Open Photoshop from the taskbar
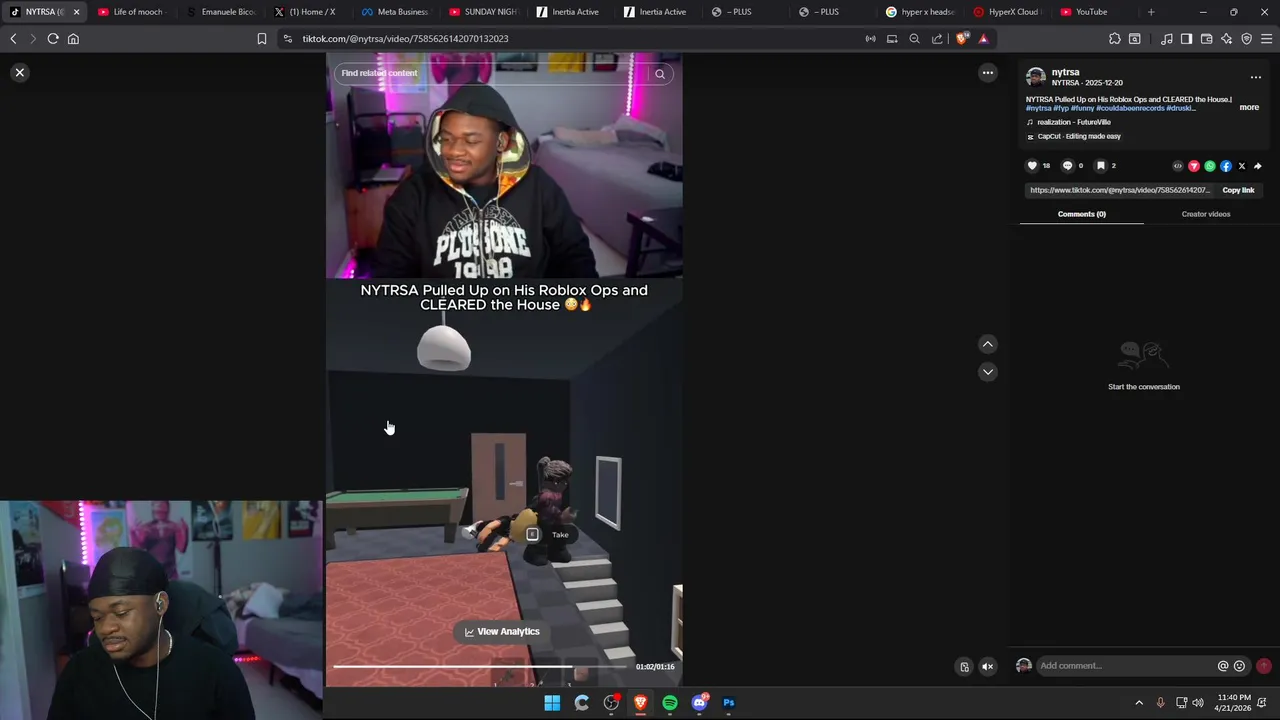 pyautogui.click(x=729, y=703)
